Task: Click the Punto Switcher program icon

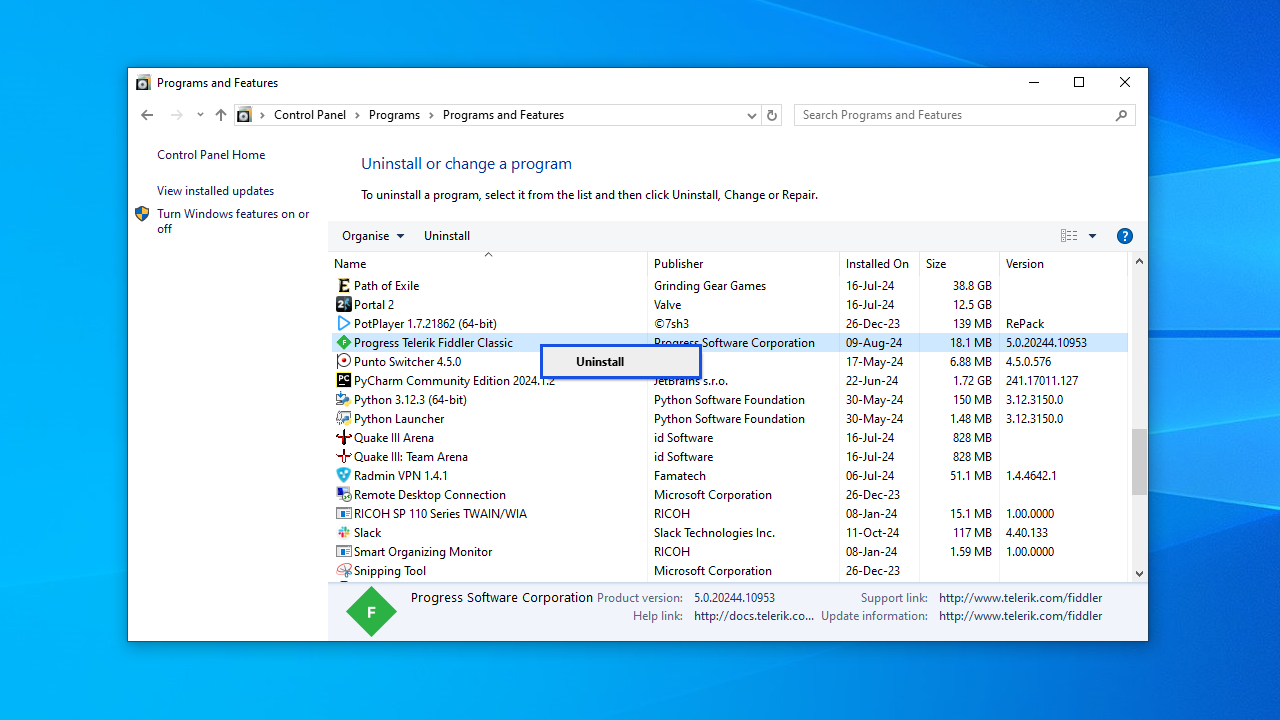Action: tap(344, 362)
